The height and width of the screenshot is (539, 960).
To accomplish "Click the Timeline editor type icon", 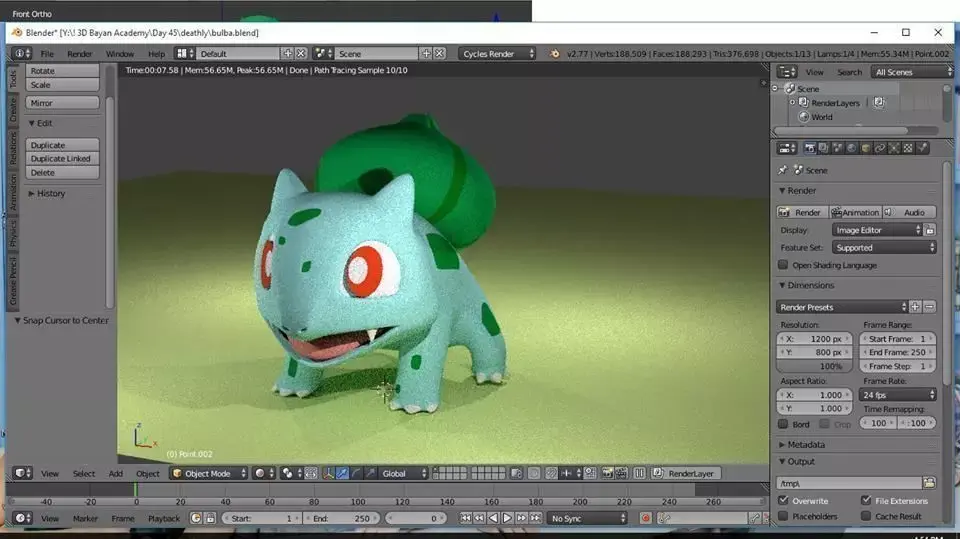I will [x=23, y=518].
